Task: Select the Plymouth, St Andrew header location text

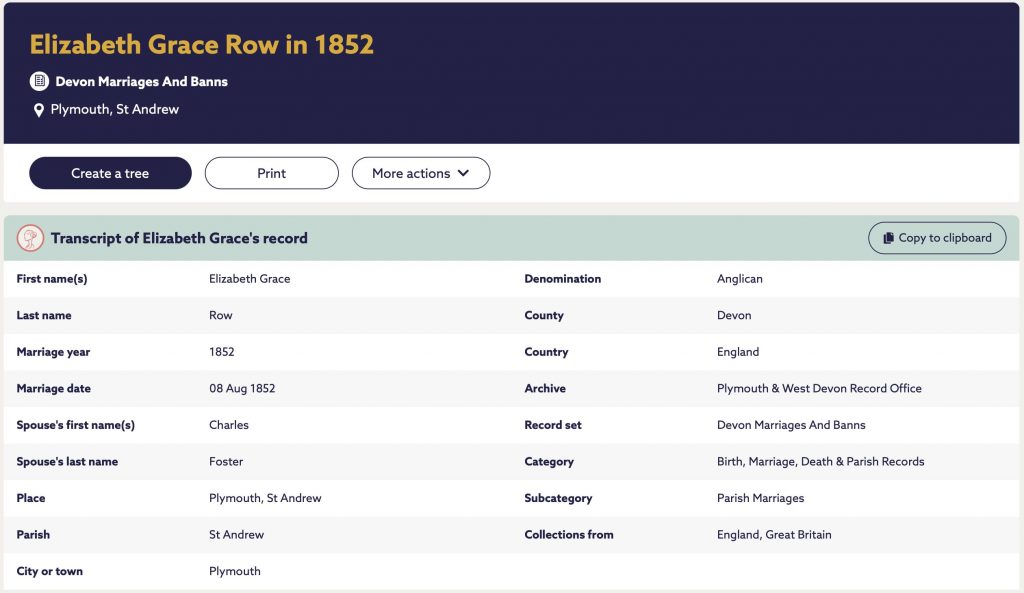Action: (x=115, y=109)
